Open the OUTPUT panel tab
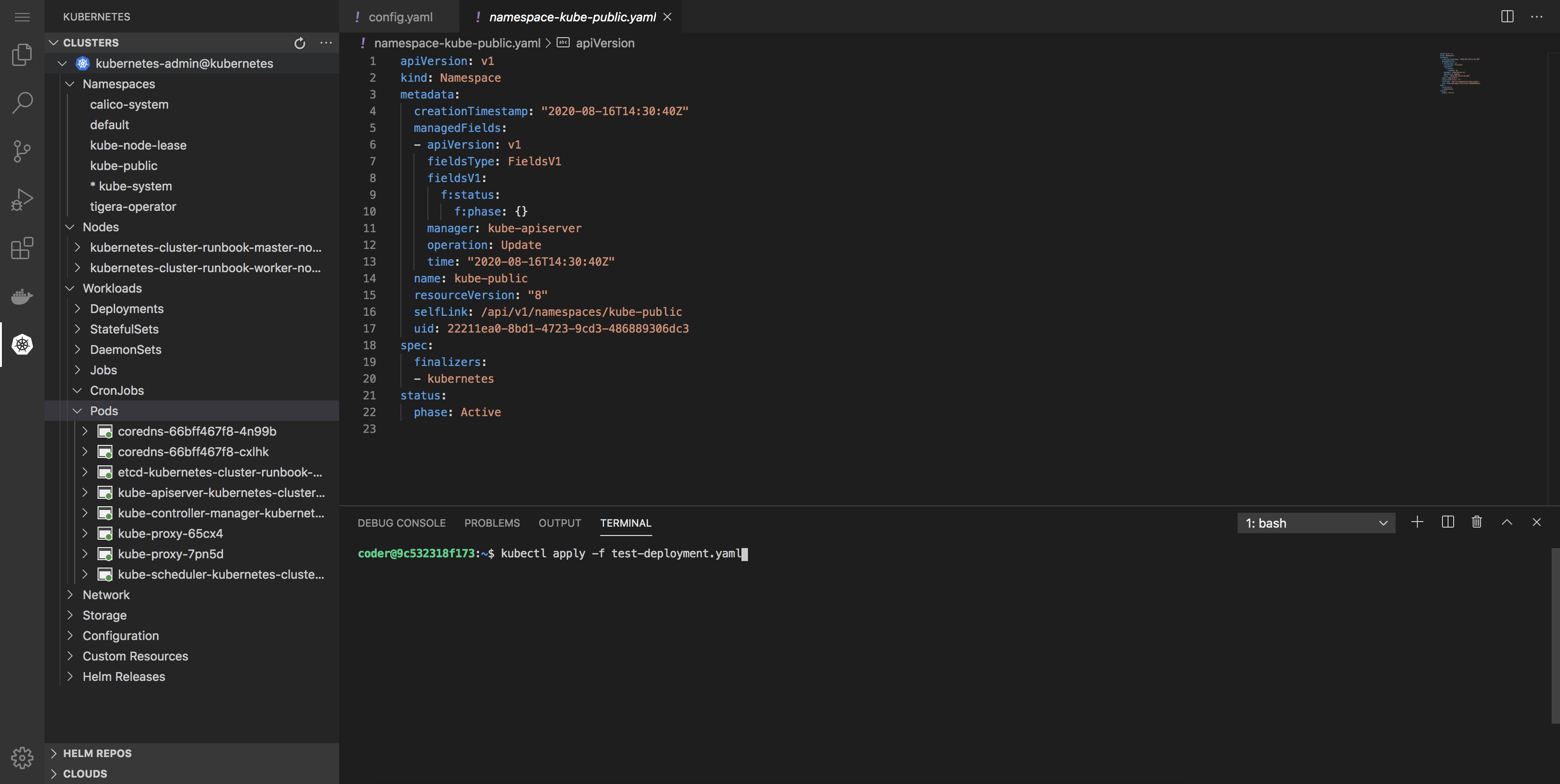The image size is (1560, 784). [x=559, y=523]
